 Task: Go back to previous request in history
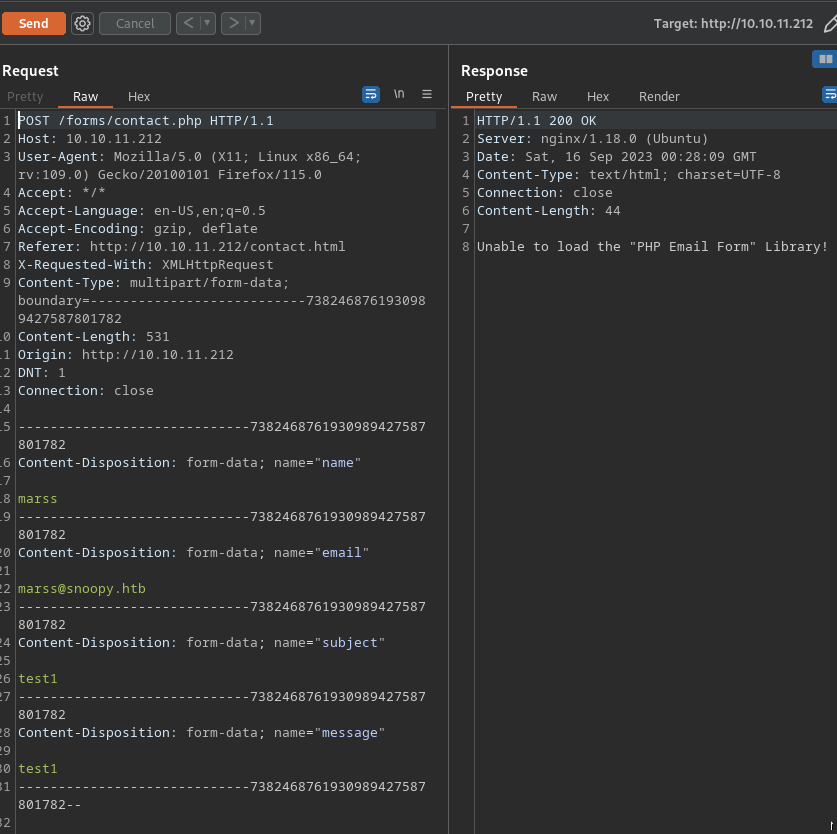pyautogui.click(x=188, y=23)
